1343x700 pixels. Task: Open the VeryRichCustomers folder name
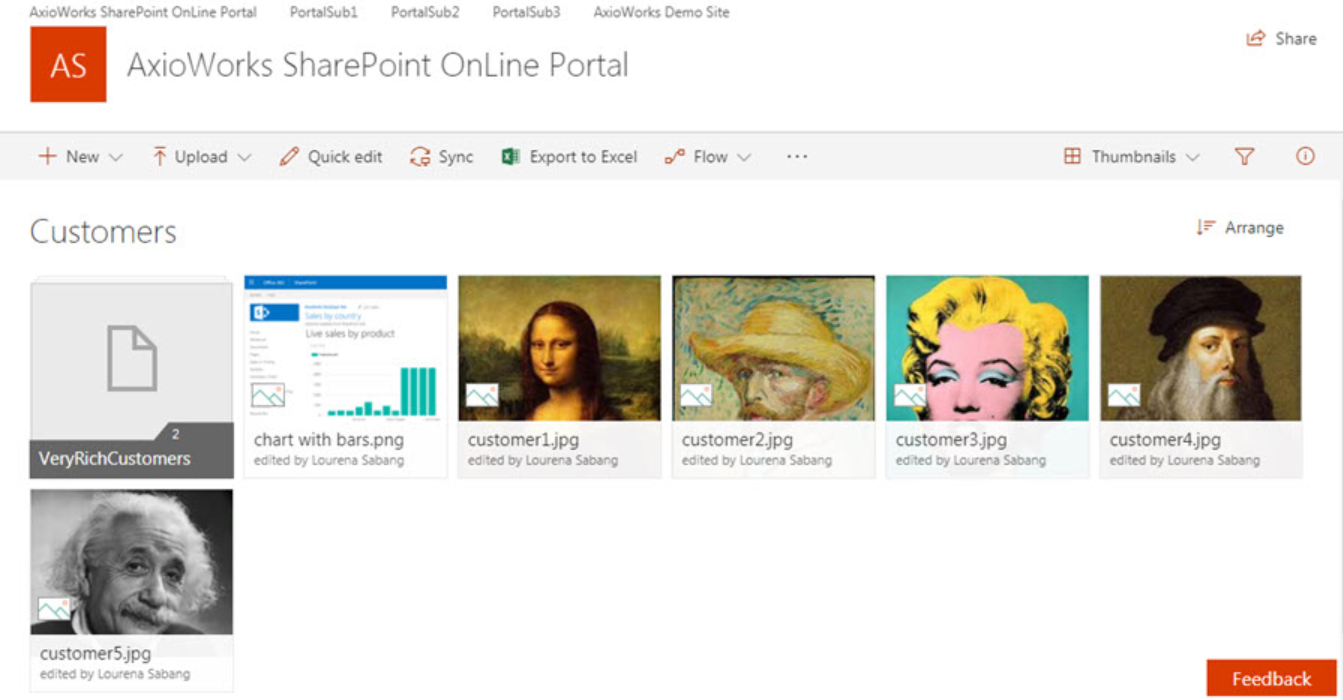pos(114,459)
